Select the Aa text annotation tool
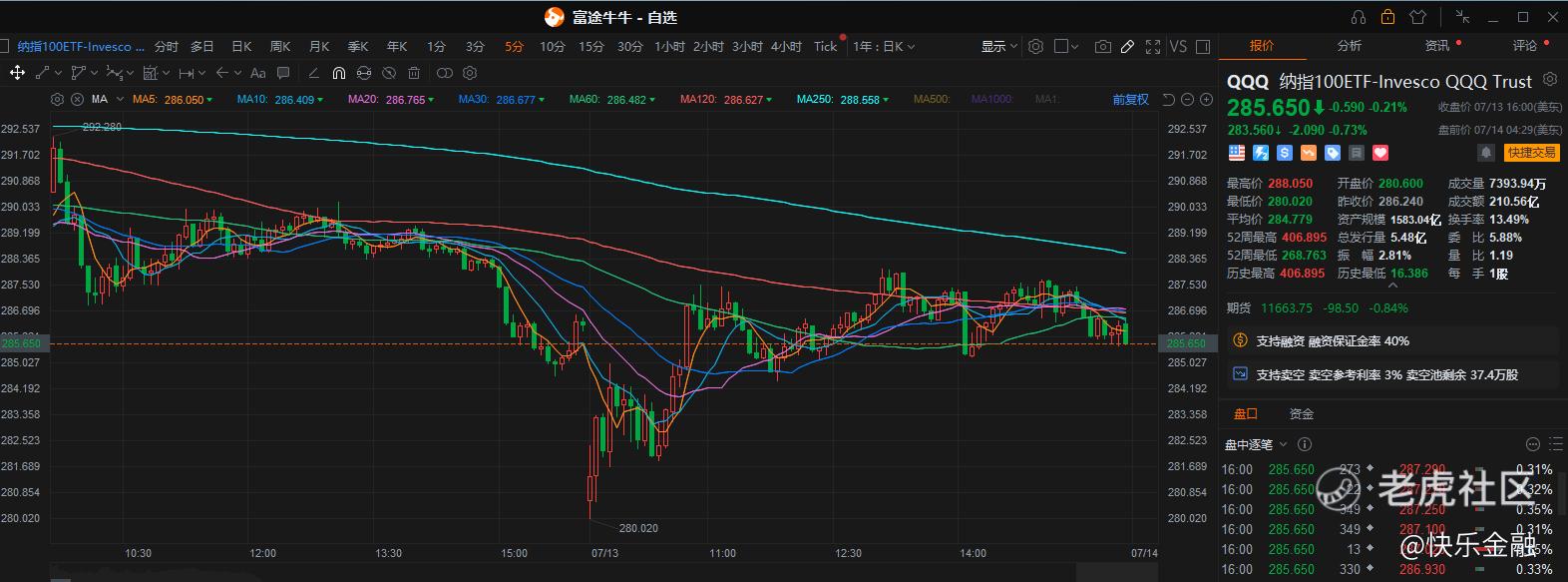This screenshot has width=1568, height=582. point(258,73)
